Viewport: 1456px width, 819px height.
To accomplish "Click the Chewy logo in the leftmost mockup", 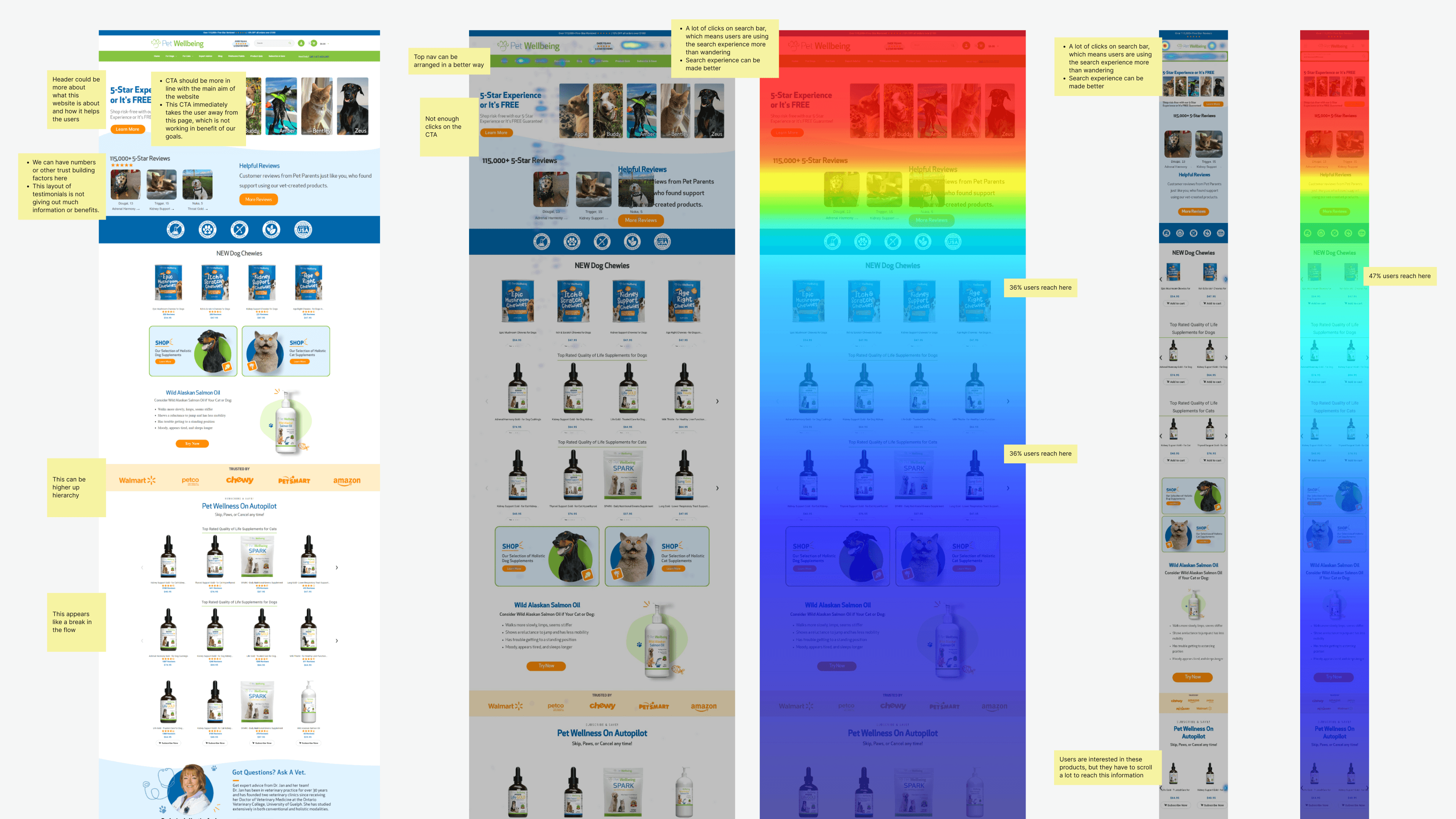I will pyautogui.click(x=240, y=480).
